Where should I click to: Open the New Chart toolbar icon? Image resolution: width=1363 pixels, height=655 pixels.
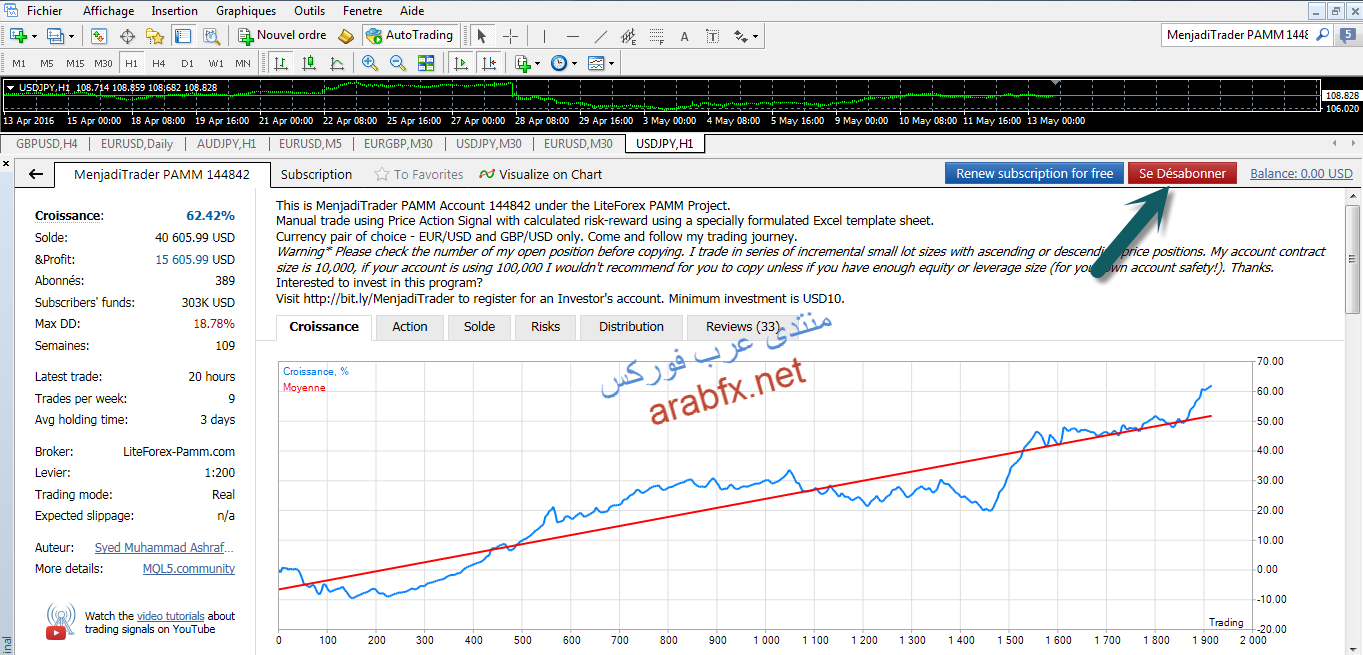[18, 36]
